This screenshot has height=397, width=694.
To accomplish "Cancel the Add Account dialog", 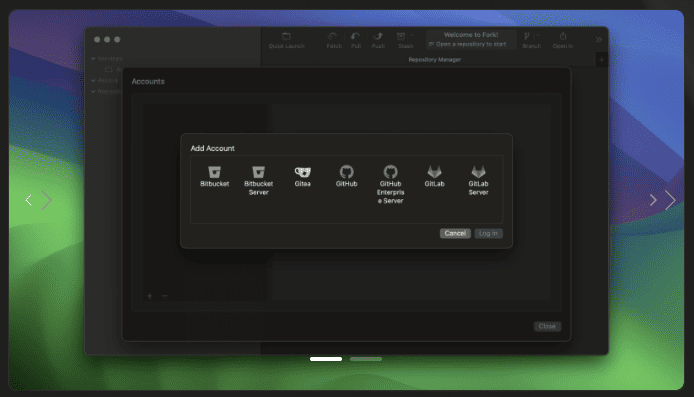I will click(x=455, y=233).
